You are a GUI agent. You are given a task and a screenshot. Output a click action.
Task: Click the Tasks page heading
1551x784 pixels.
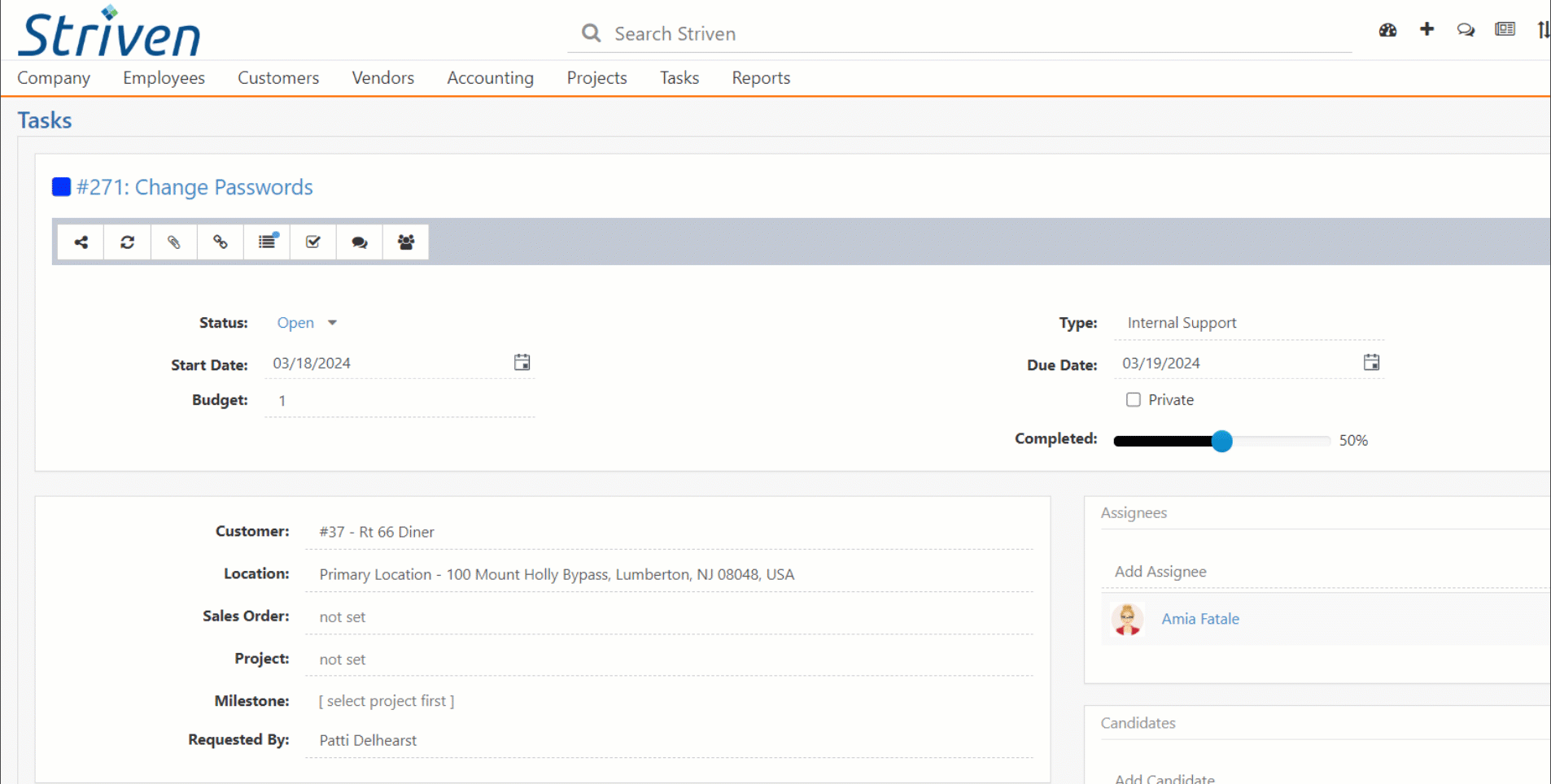[x=45, y=120]
